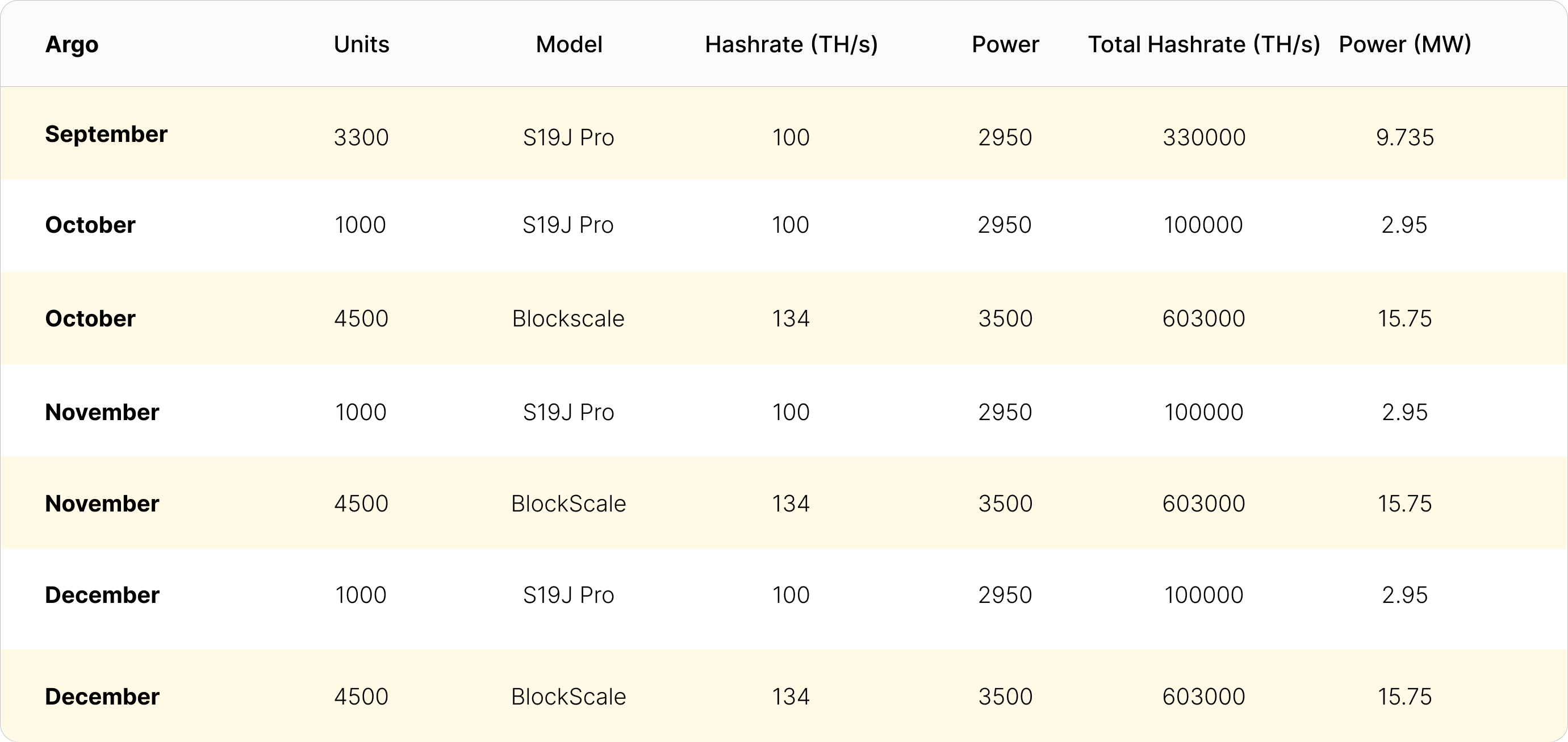Select the 134 hashrate in last row
Viewport: 1568px width, 742px height.
[x=791, y=697]
